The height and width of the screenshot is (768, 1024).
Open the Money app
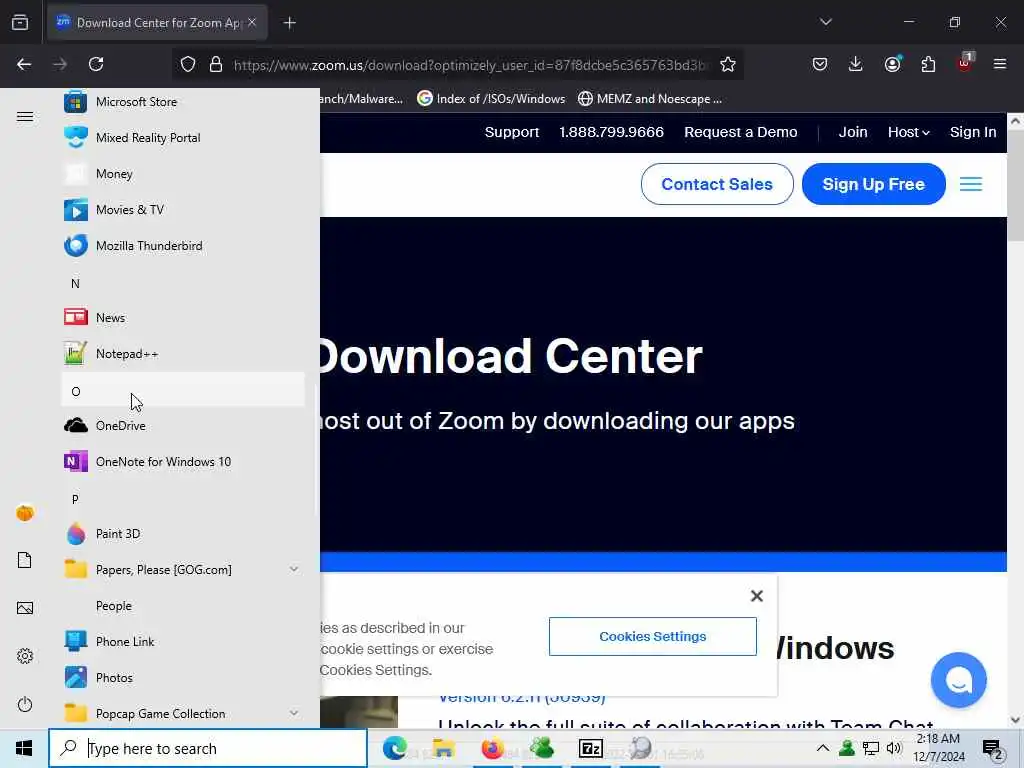click(183, 174)
